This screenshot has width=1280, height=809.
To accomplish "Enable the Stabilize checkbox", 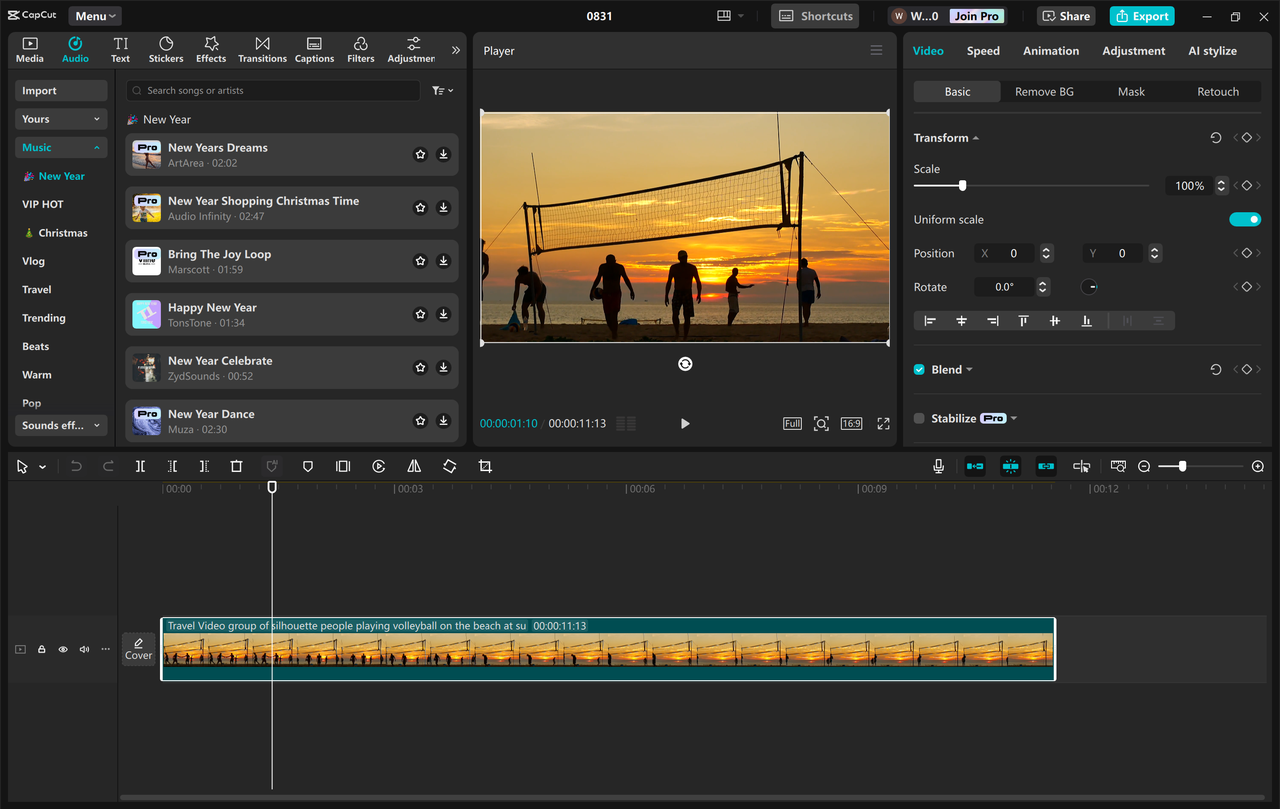I will tap(919, 419).
